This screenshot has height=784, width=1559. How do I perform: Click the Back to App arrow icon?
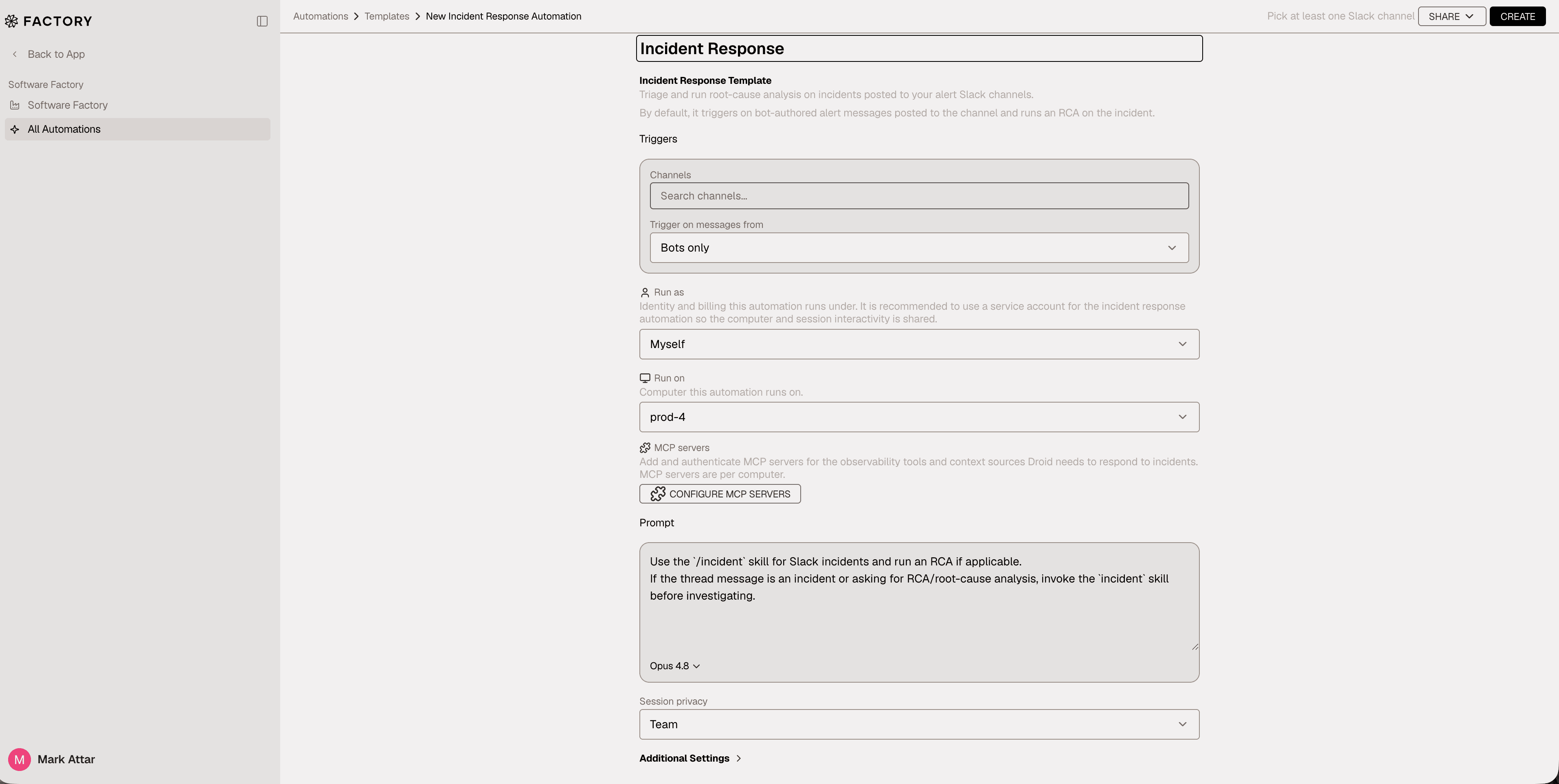15,54
